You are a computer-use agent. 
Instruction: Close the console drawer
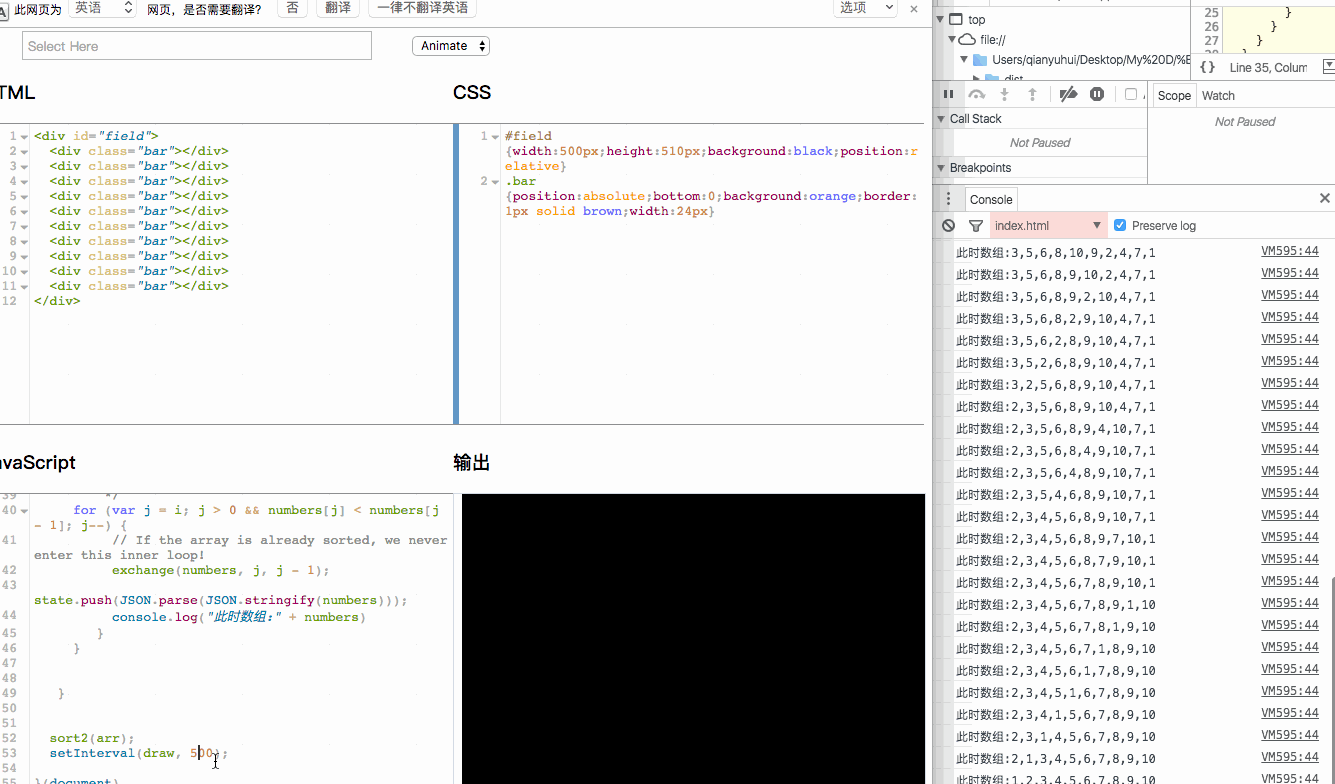coord(1325,199)
